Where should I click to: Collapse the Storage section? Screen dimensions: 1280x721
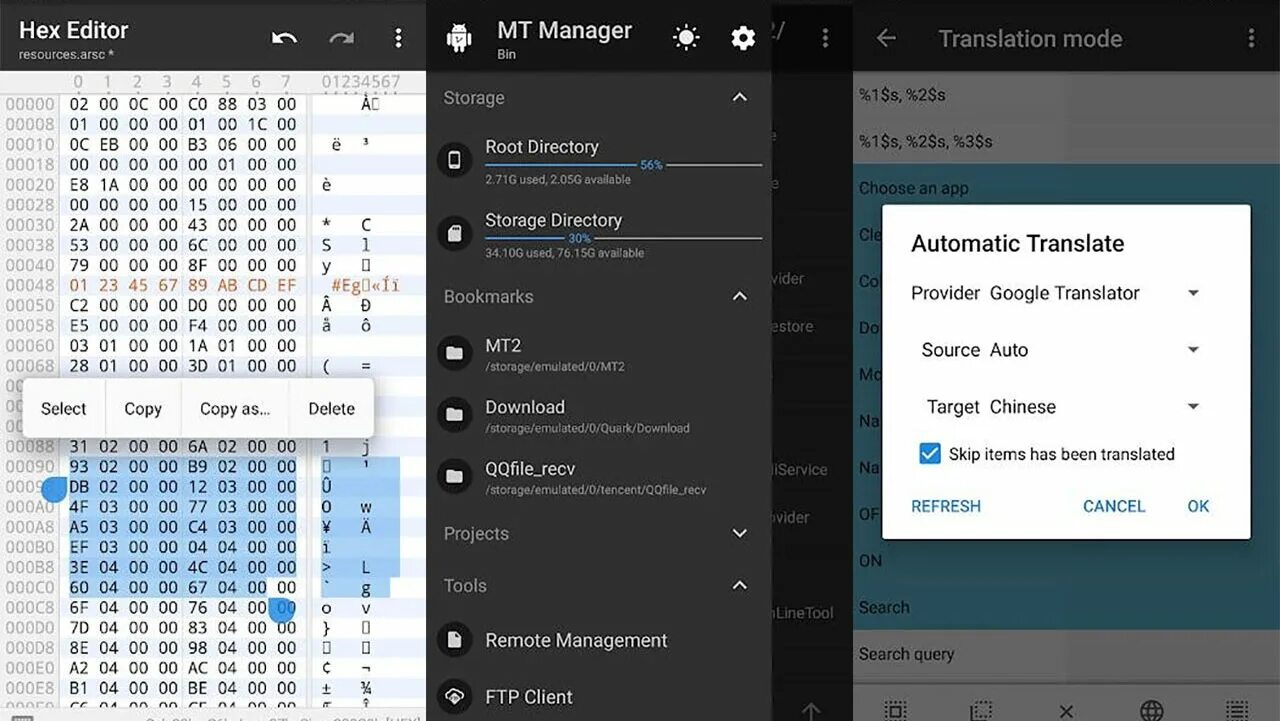click(x=740, y=98)
